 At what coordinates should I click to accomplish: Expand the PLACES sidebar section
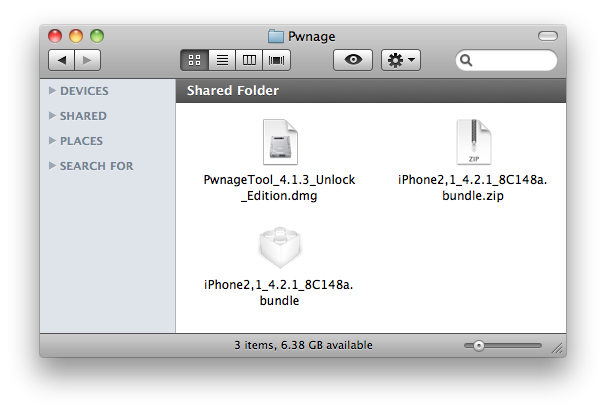[x=52, y=141]
